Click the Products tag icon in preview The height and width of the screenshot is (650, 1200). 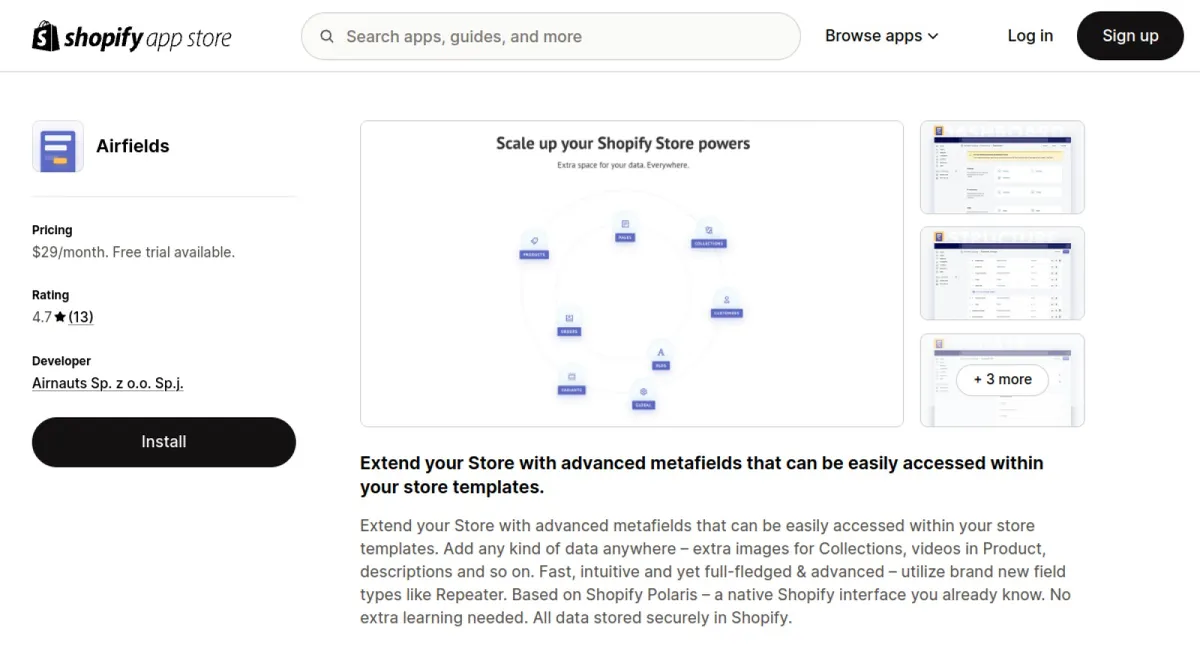534,241
